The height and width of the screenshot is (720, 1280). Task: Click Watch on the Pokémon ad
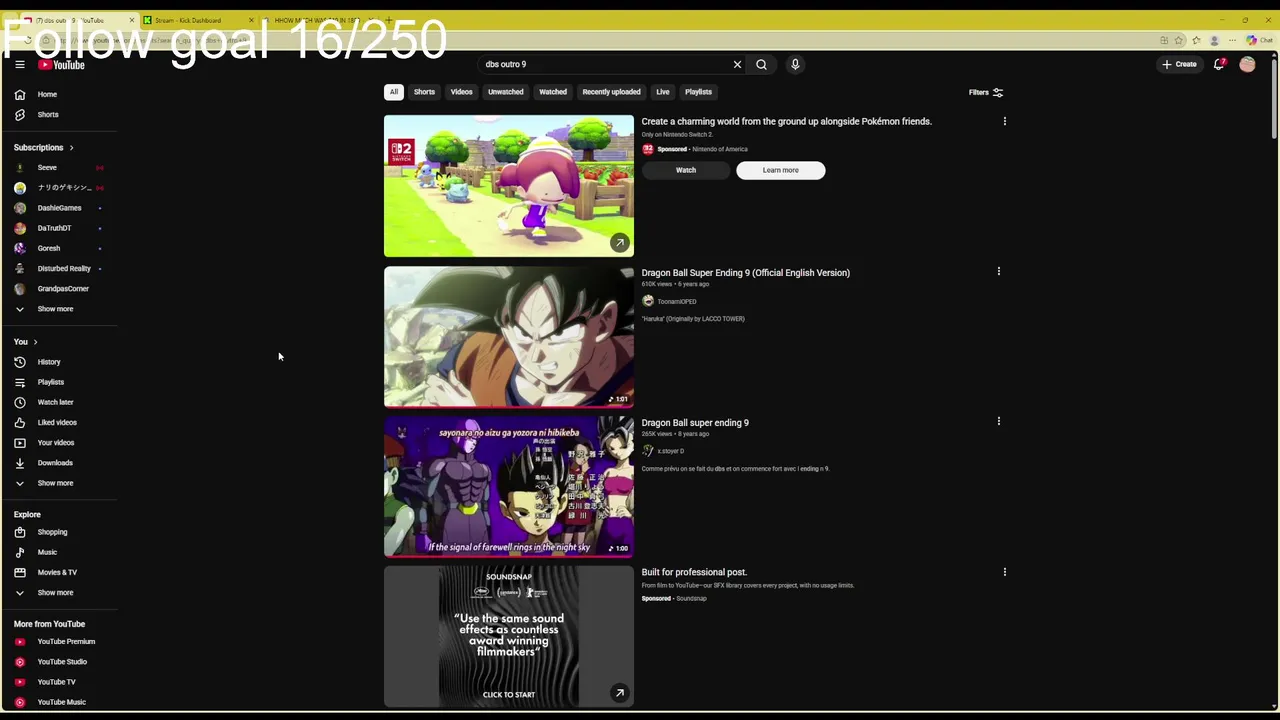[686, 170]
